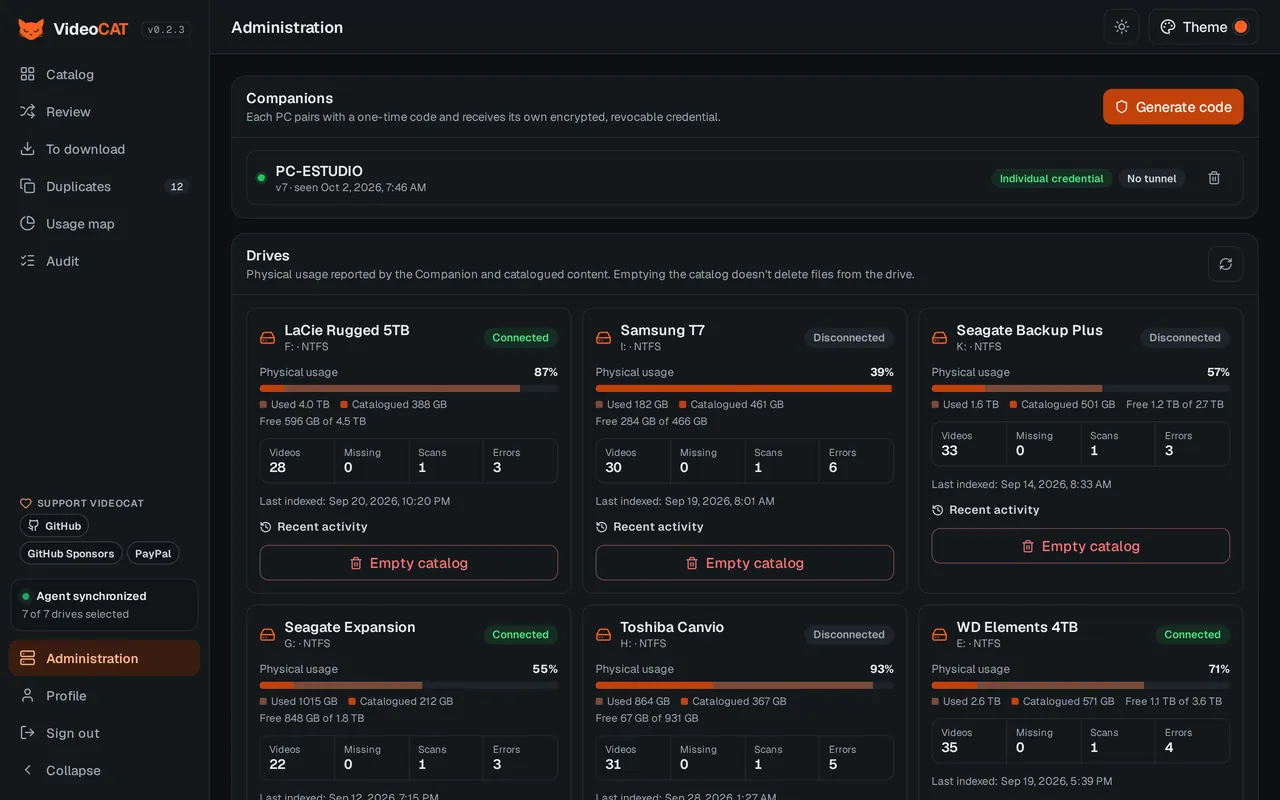Click the WD Elements 4TB drive icon

pos(940,635)
